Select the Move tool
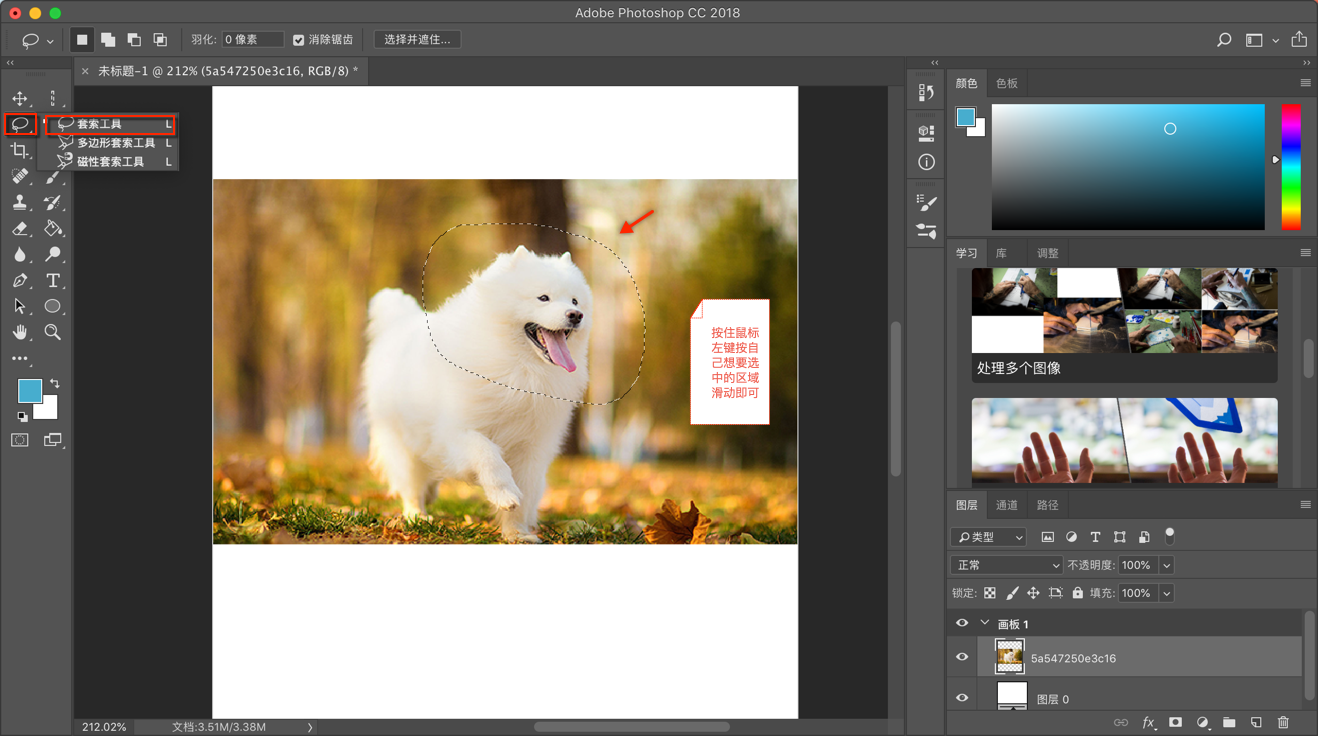Image resolution: width=1318 pixels, height=736 pixels. point(20,98)
